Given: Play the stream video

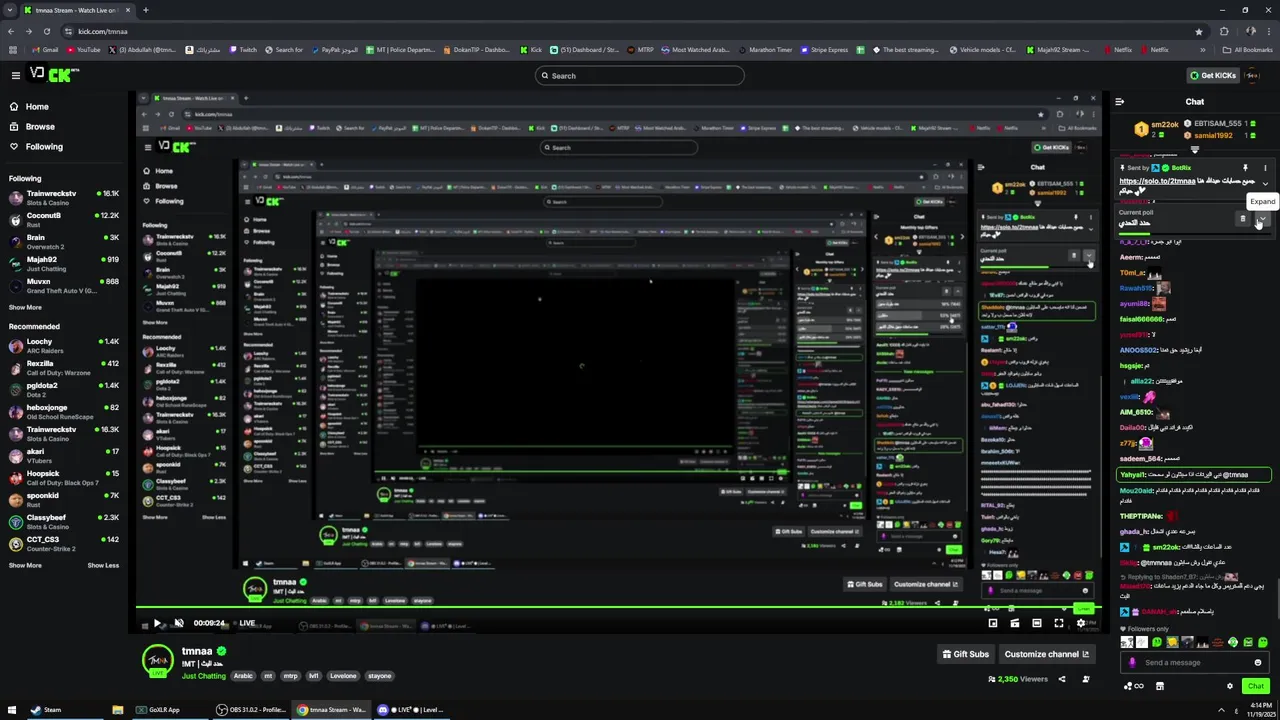Looking at the screenshot, I should click(x=157, y=623).
